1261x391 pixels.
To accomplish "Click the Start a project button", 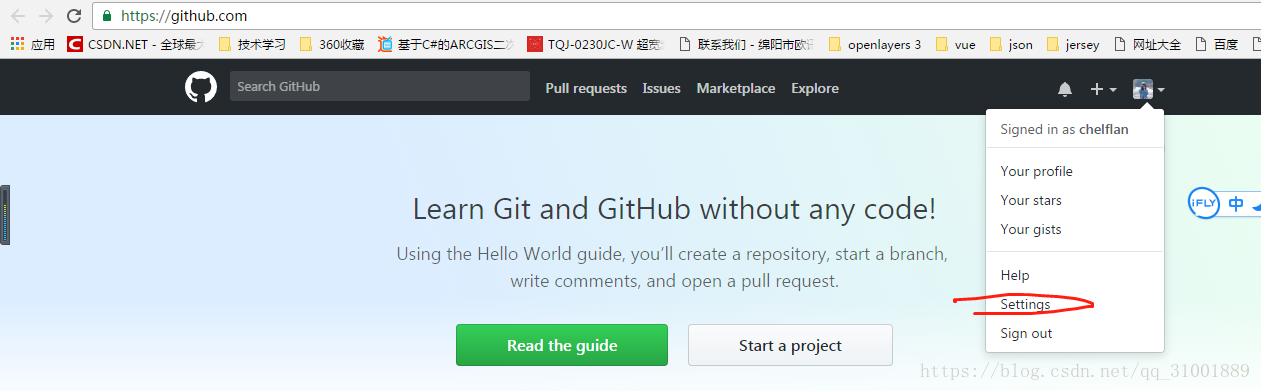I will [x=790, y=345].
